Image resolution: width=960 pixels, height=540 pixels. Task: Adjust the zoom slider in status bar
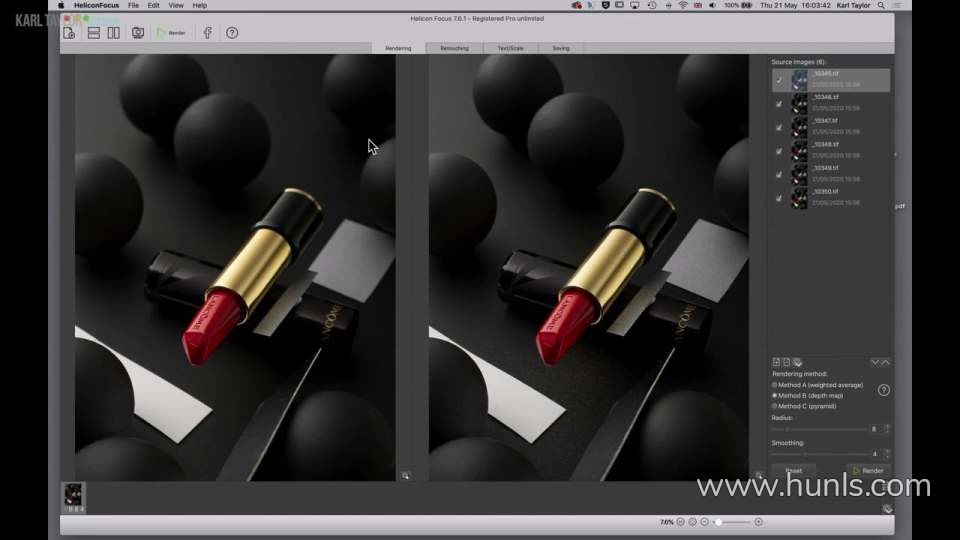coord(731,522)
